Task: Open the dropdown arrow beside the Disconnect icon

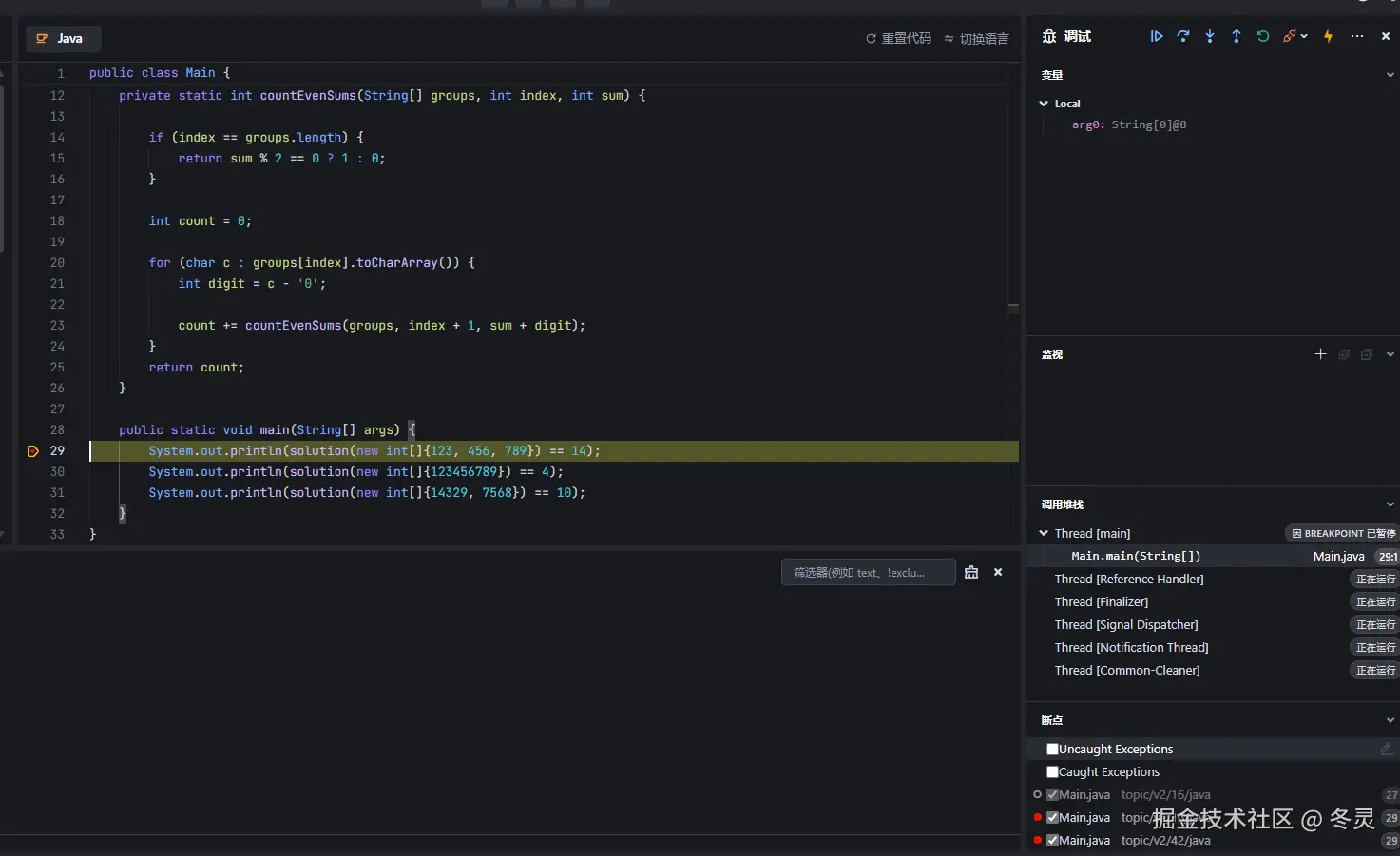Action: point(1304,36)
